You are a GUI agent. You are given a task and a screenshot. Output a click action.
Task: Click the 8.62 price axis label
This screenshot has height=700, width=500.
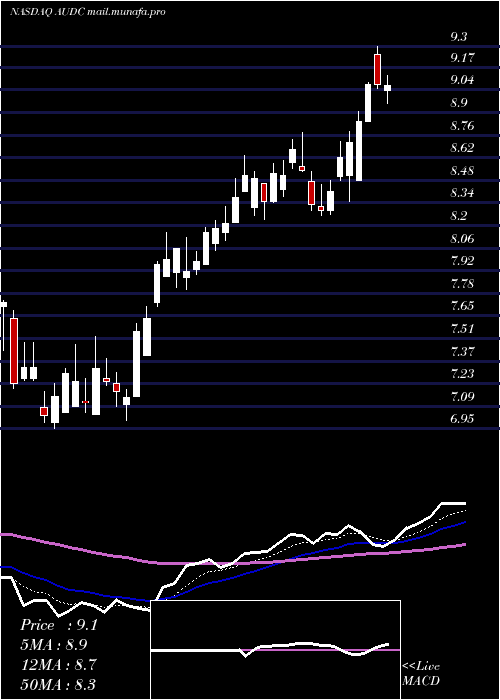[x=462, y=148]
